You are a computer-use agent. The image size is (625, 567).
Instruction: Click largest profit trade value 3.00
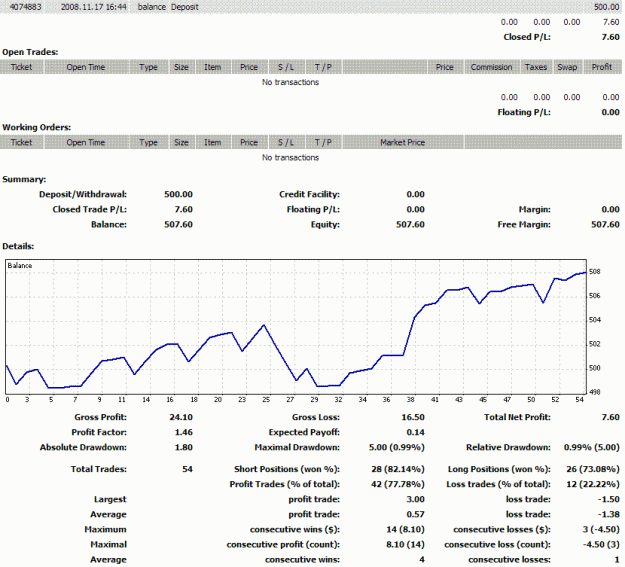tap(416, 500)
